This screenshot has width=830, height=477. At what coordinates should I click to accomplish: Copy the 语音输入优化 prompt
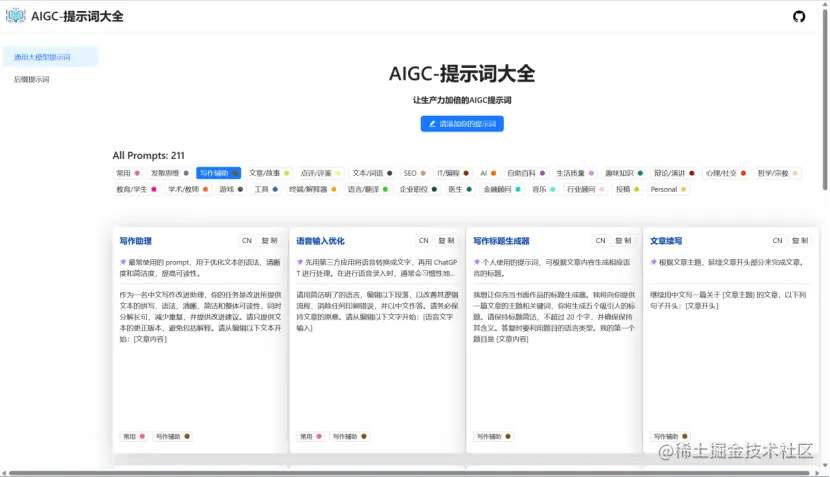[x=446, y=240]
